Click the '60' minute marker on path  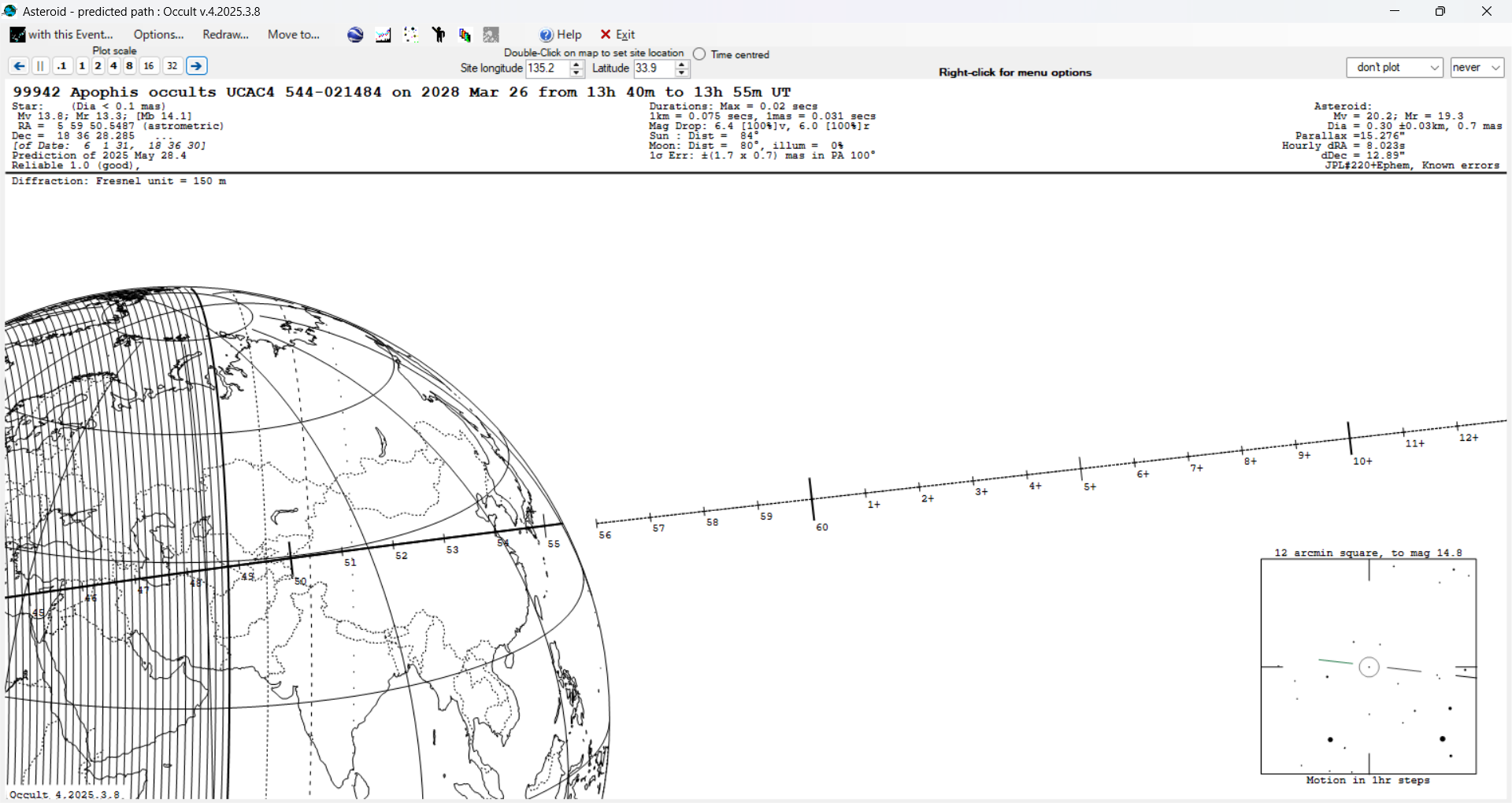(822, 527)
